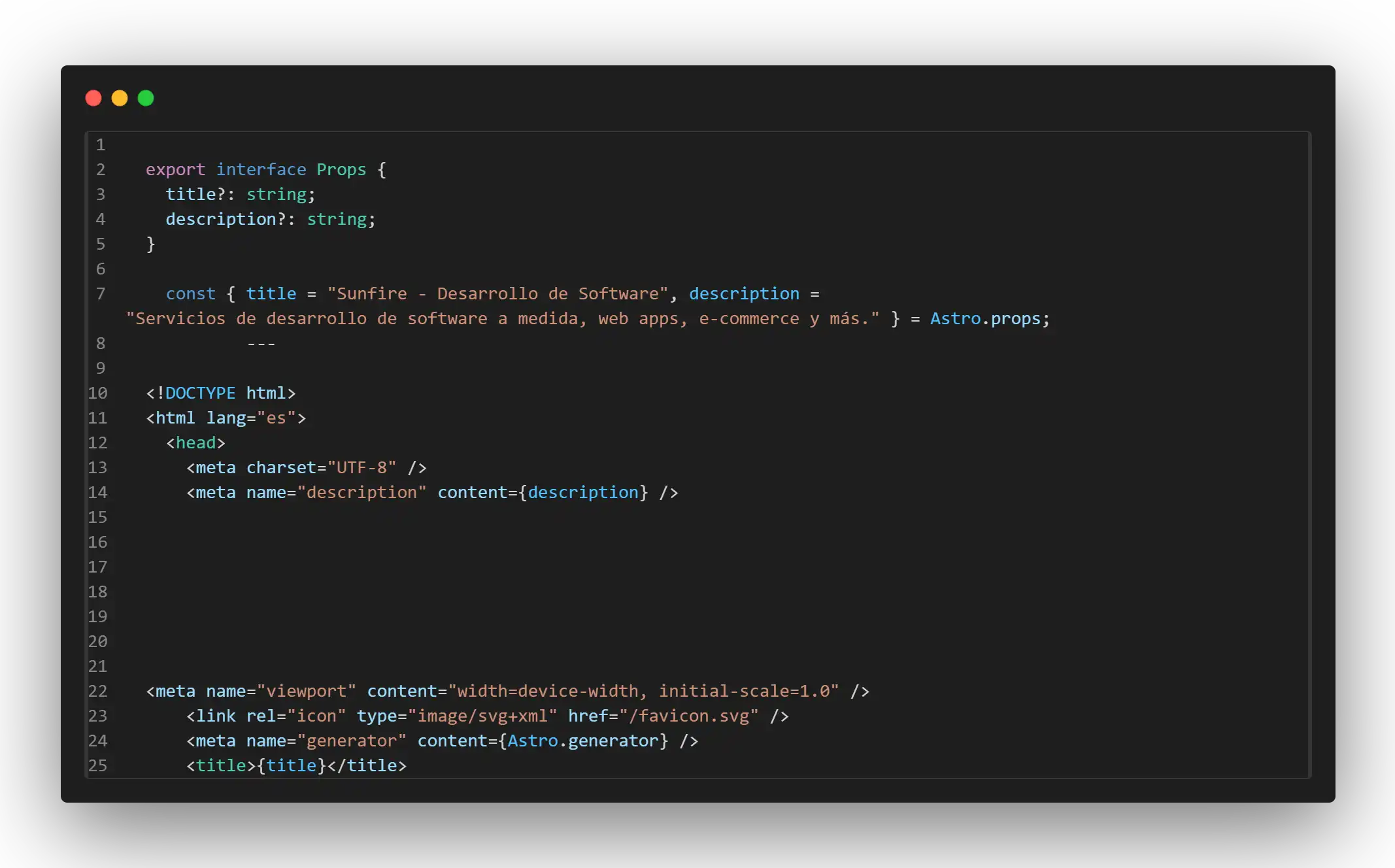Click the {description} expression on line 14
1395x868 pixels.
click(x=583, y=492)
